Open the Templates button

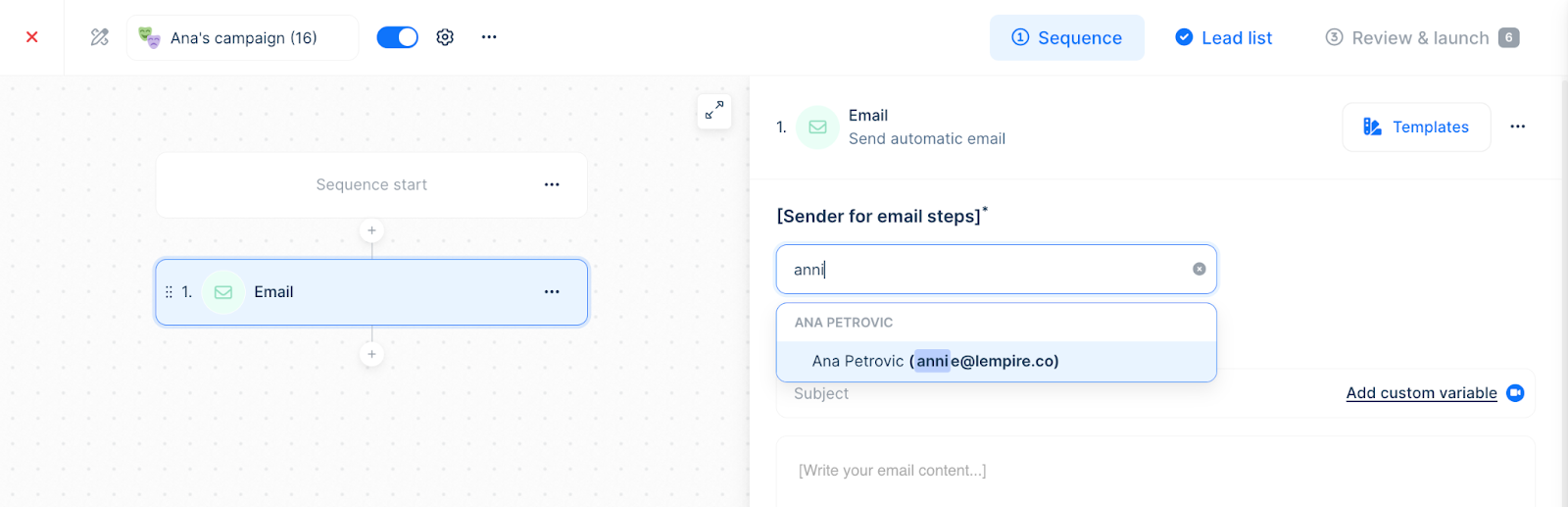click(x=1416, y=127)
